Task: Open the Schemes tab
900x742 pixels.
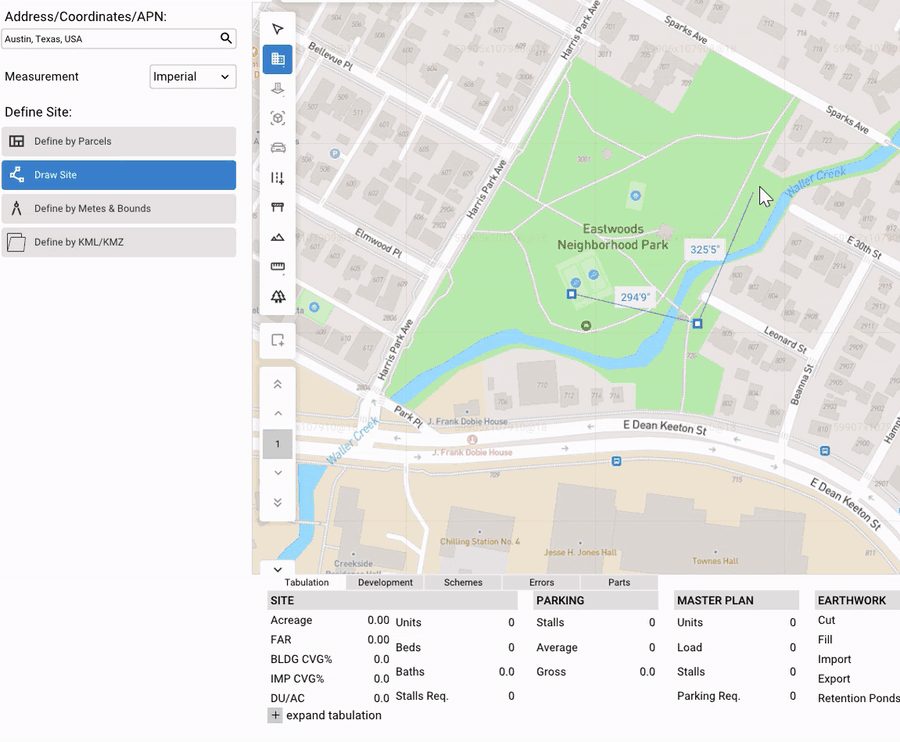Action: point(463,582)
